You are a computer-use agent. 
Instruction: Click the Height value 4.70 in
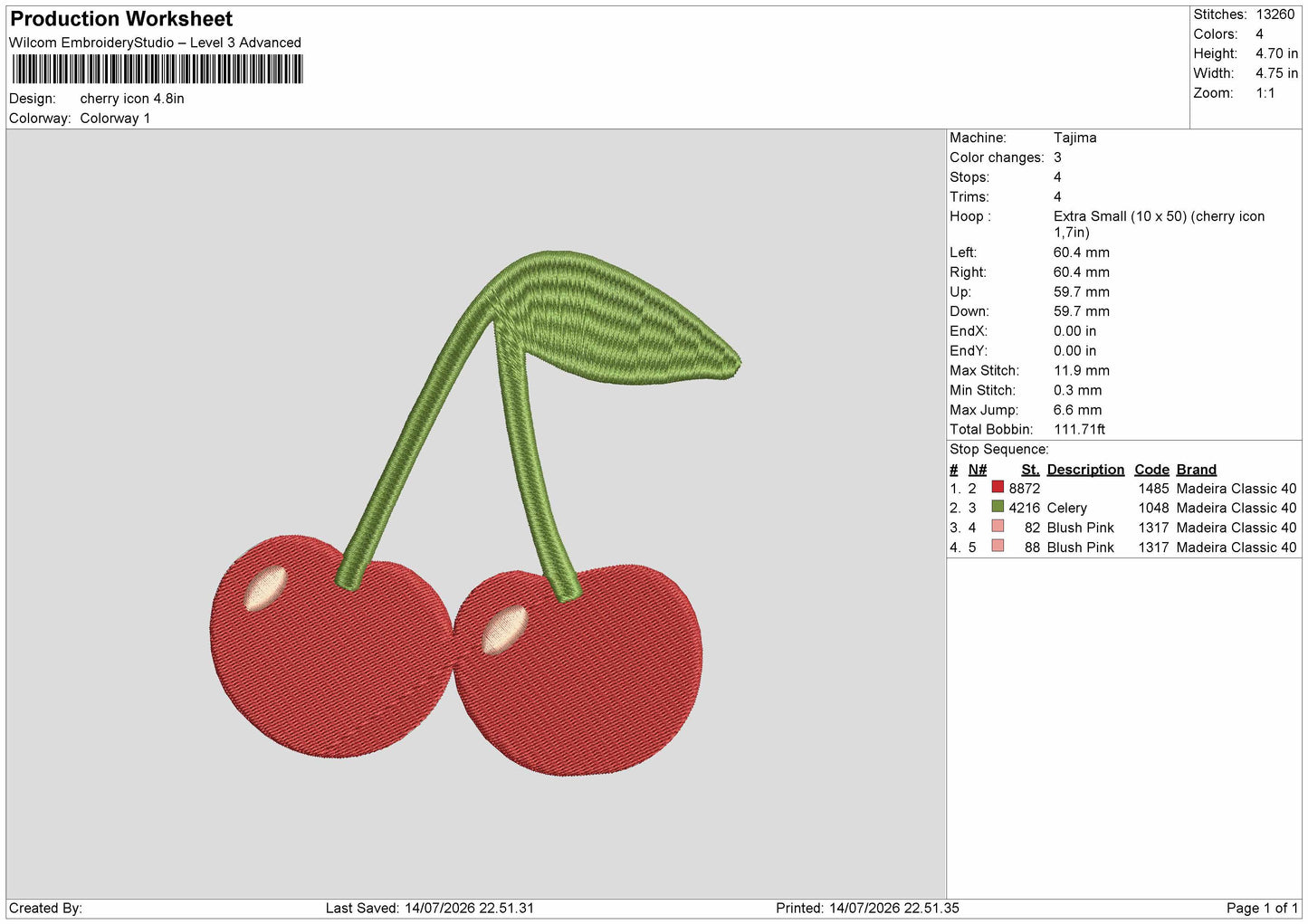[1276, 53]
